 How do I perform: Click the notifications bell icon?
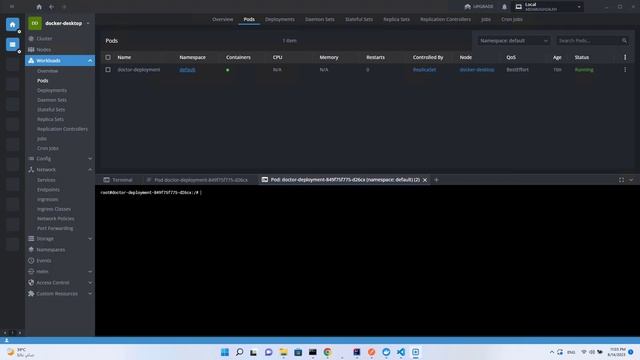click(x=504, y=7)
